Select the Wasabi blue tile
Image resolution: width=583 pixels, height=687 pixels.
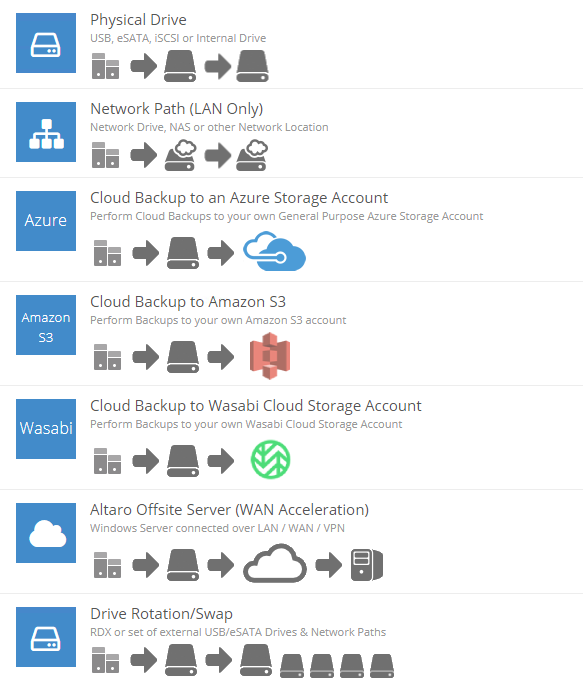pos(46,428)
